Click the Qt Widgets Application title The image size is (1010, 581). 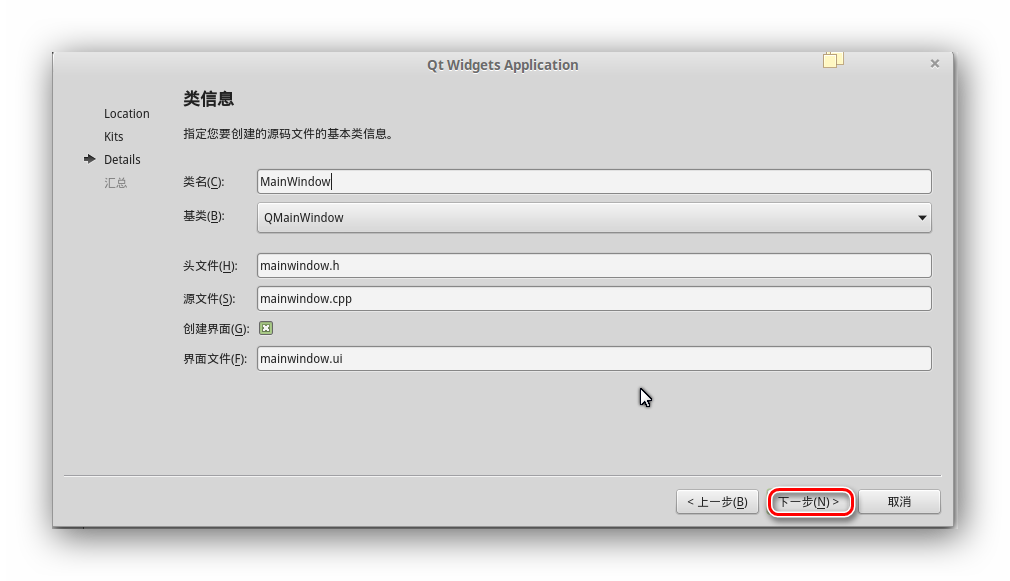click(x=502, y=65)
